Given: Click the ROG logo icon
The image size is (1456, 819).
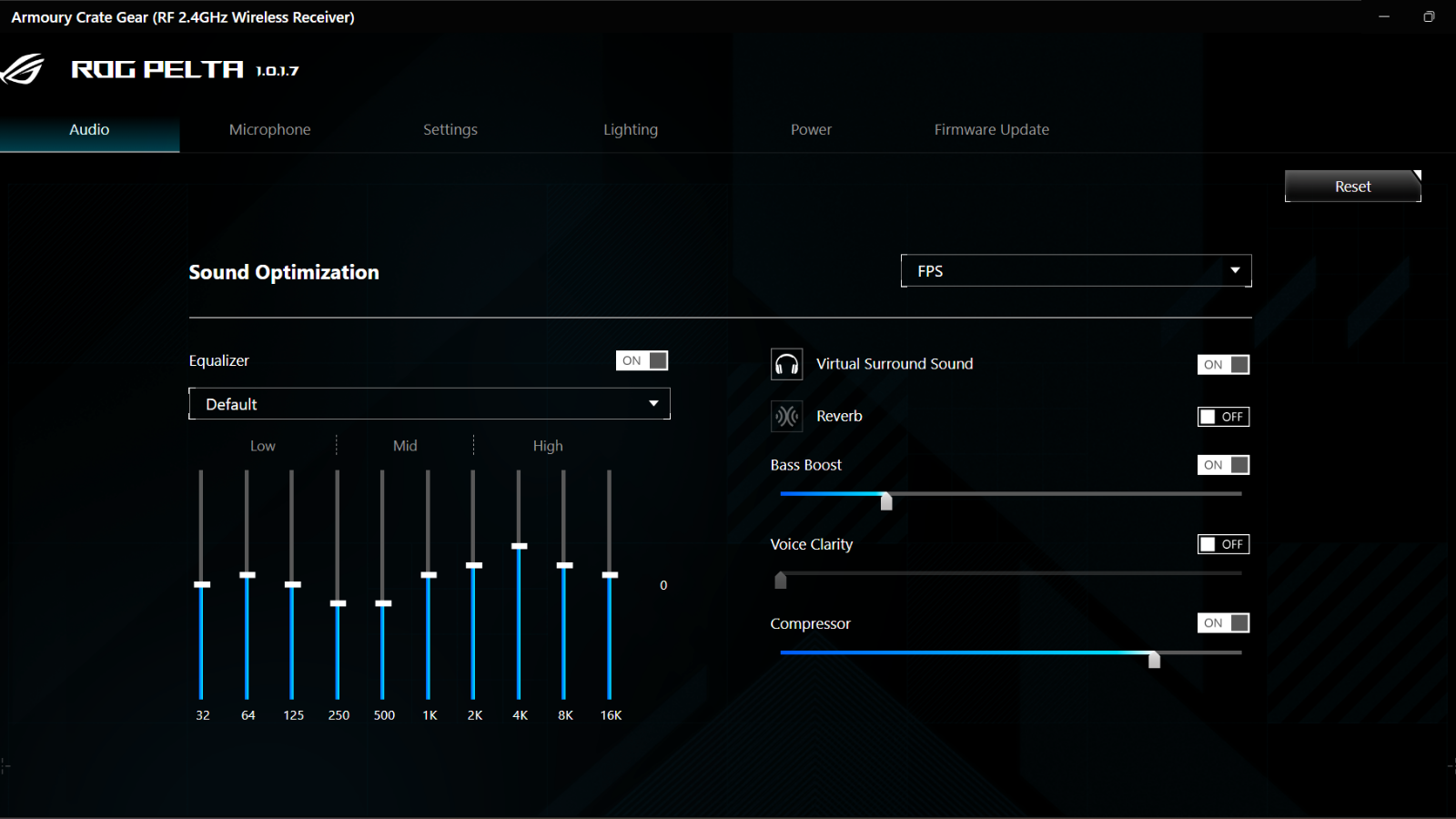Looking at the screenshot, I should 24,69.
